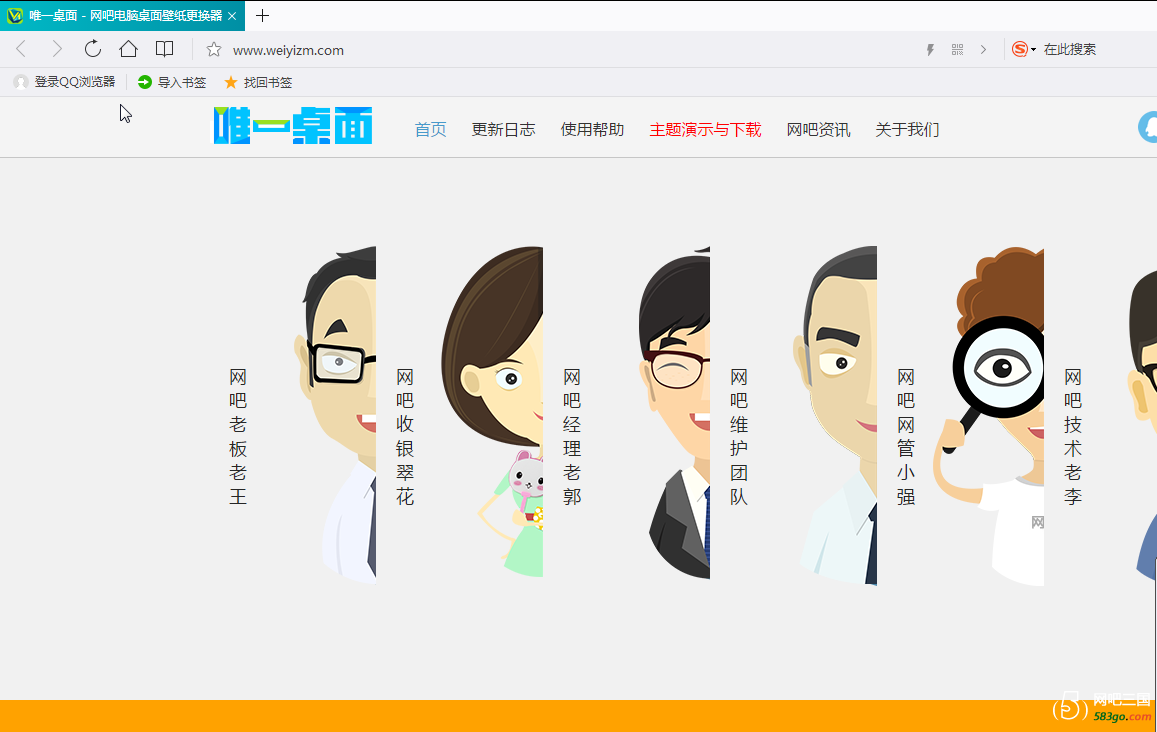
Task: Reload the page with the refresh icon
Action: click(93, 49)
